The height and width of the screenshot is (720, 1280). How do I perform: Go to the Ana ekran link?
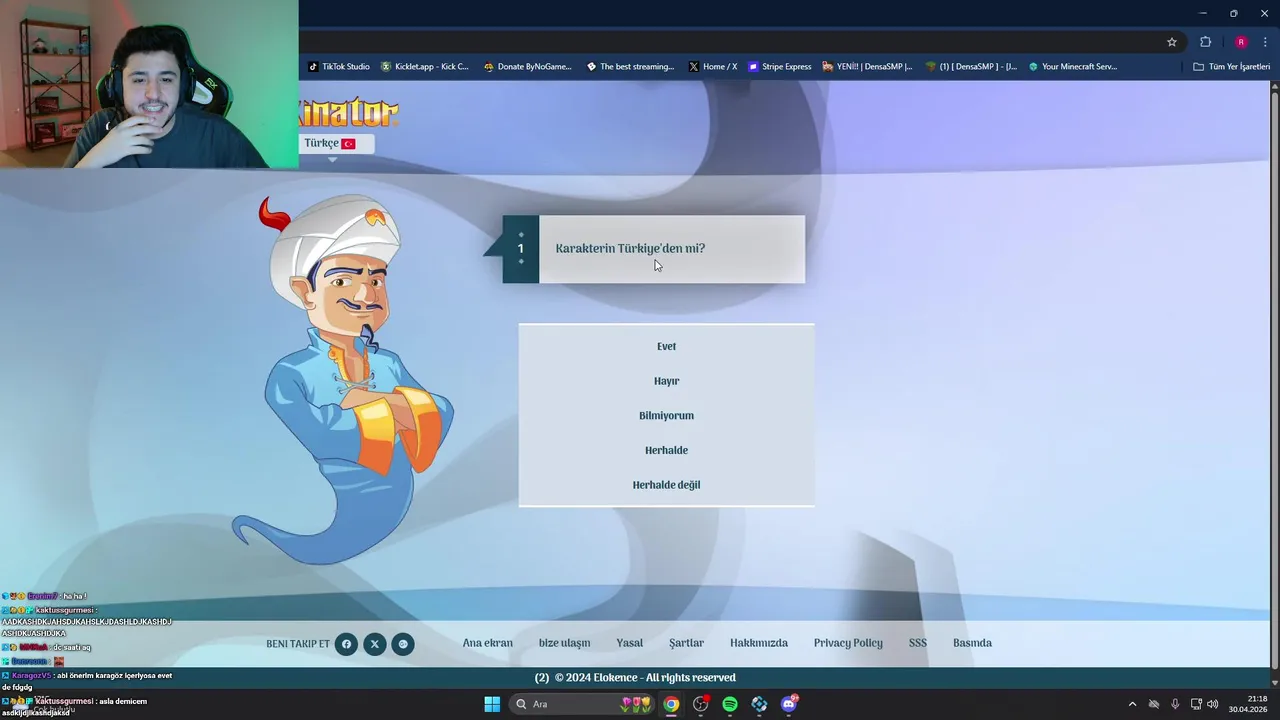pos(487,643)
